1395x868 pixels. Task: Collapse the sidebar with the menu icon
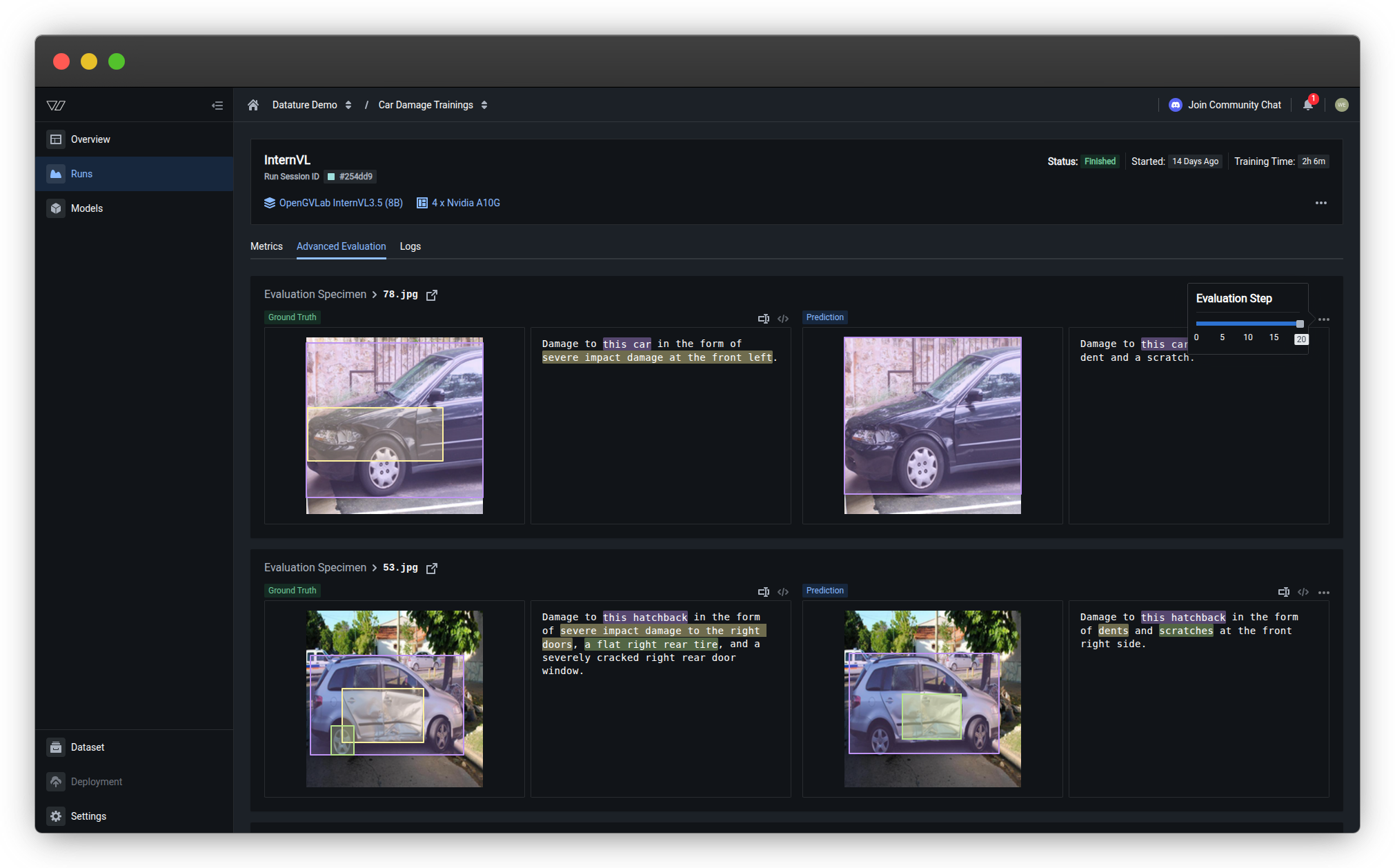click(x=217, y=106)
